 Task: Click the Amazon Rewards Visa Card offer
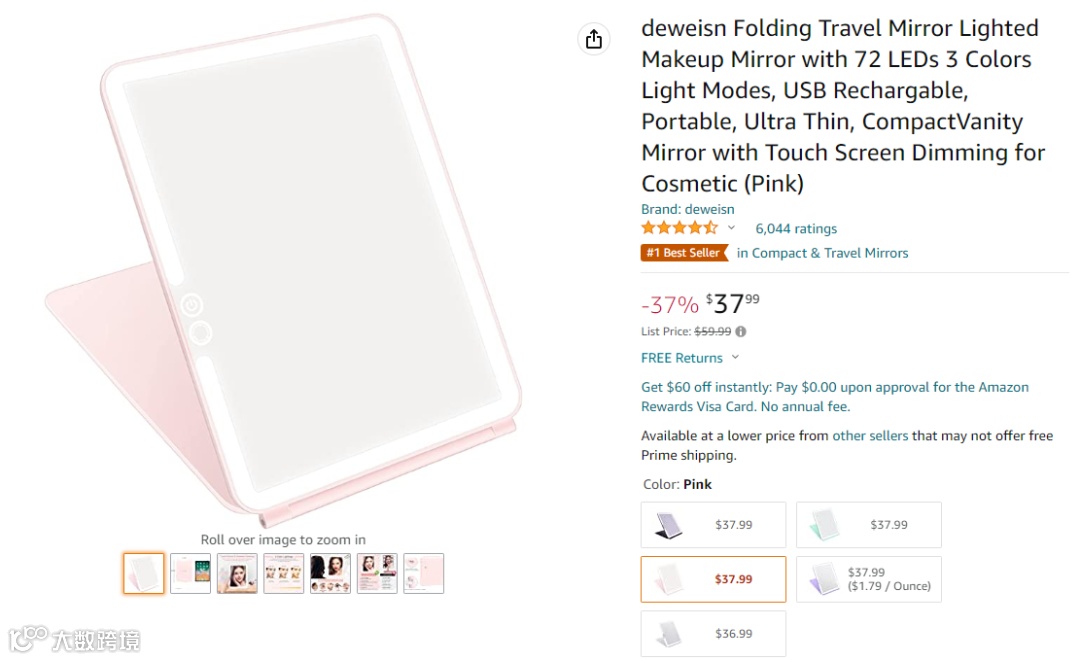(834, 397)
